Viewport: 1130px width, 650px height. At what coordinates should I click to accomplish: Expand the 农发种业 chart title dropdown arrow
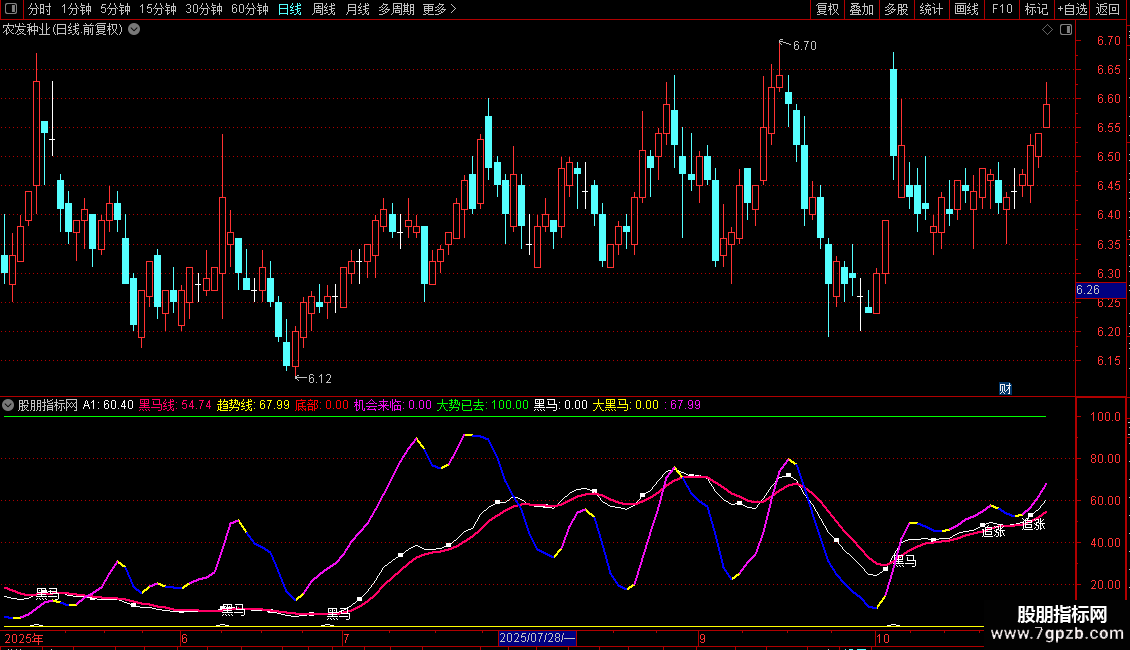pos(134,29)
